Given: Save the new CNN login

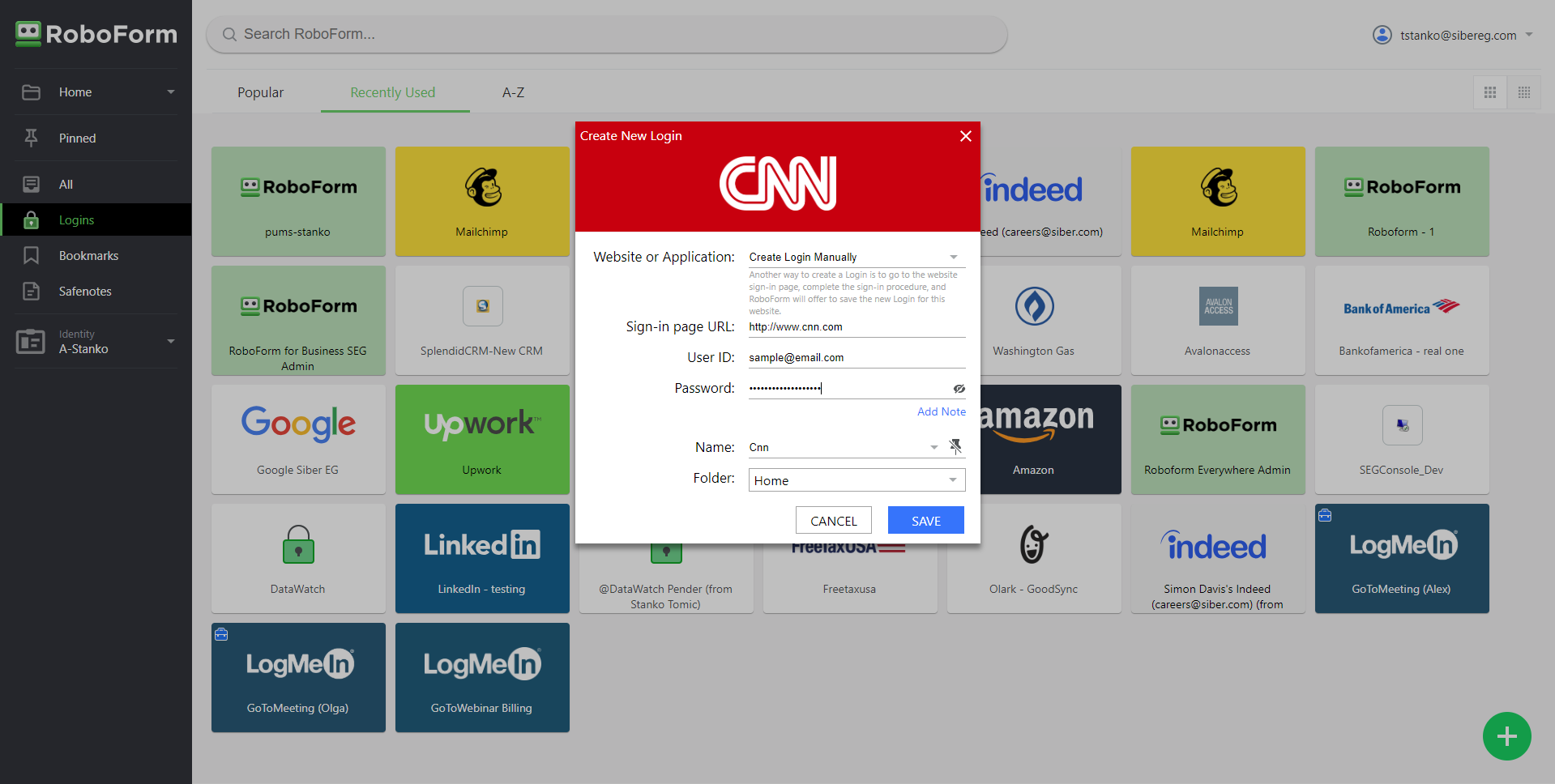Looking at the screenshot, I should coord(925,520).
